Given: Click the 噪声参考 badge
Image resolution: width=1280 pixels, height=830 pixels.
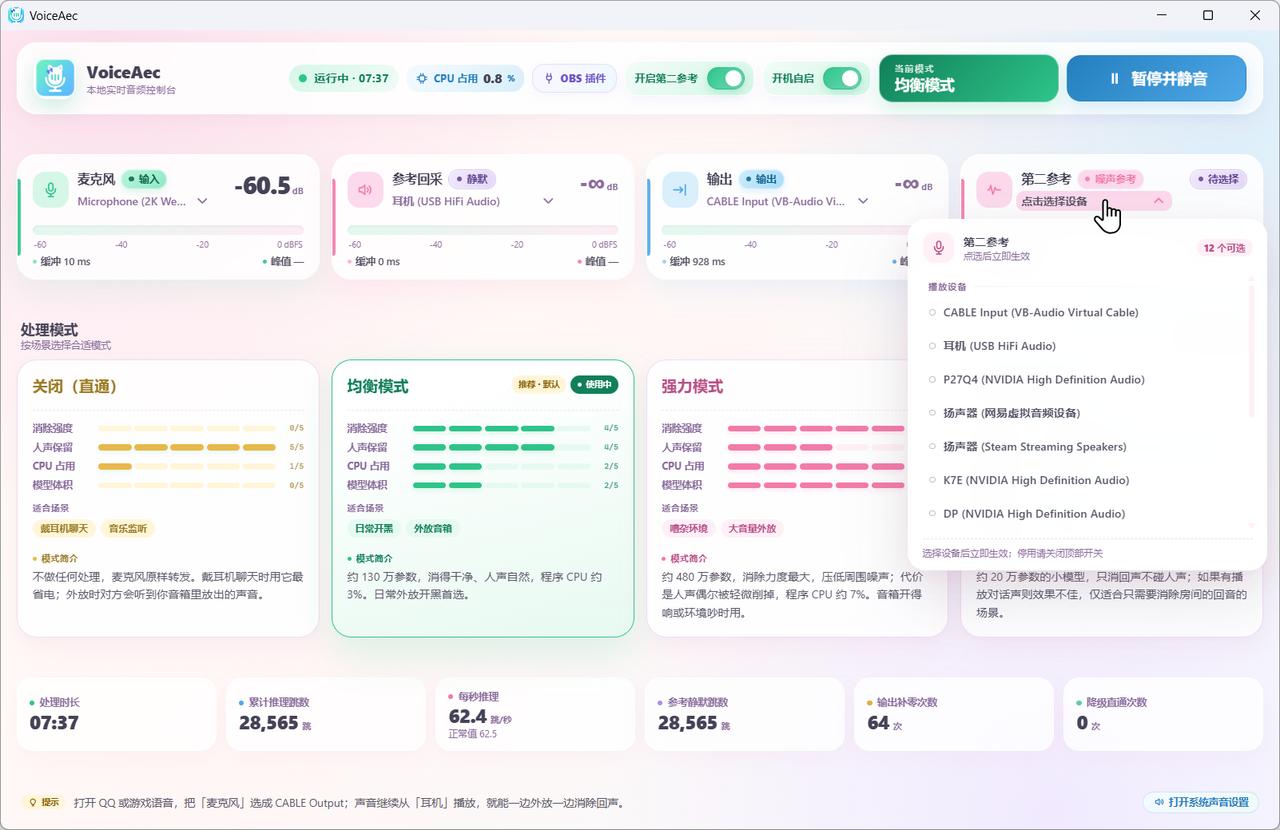Looking at the screenshot, I should click(1110, 179).
